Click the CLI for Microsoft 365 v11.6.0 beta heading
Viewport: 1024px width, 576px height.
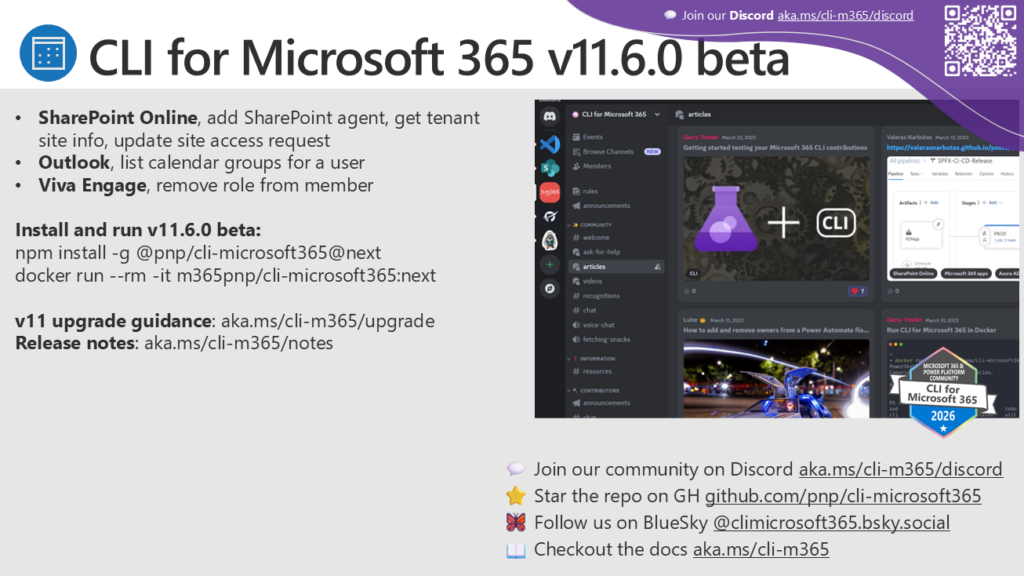click(439, 57)
